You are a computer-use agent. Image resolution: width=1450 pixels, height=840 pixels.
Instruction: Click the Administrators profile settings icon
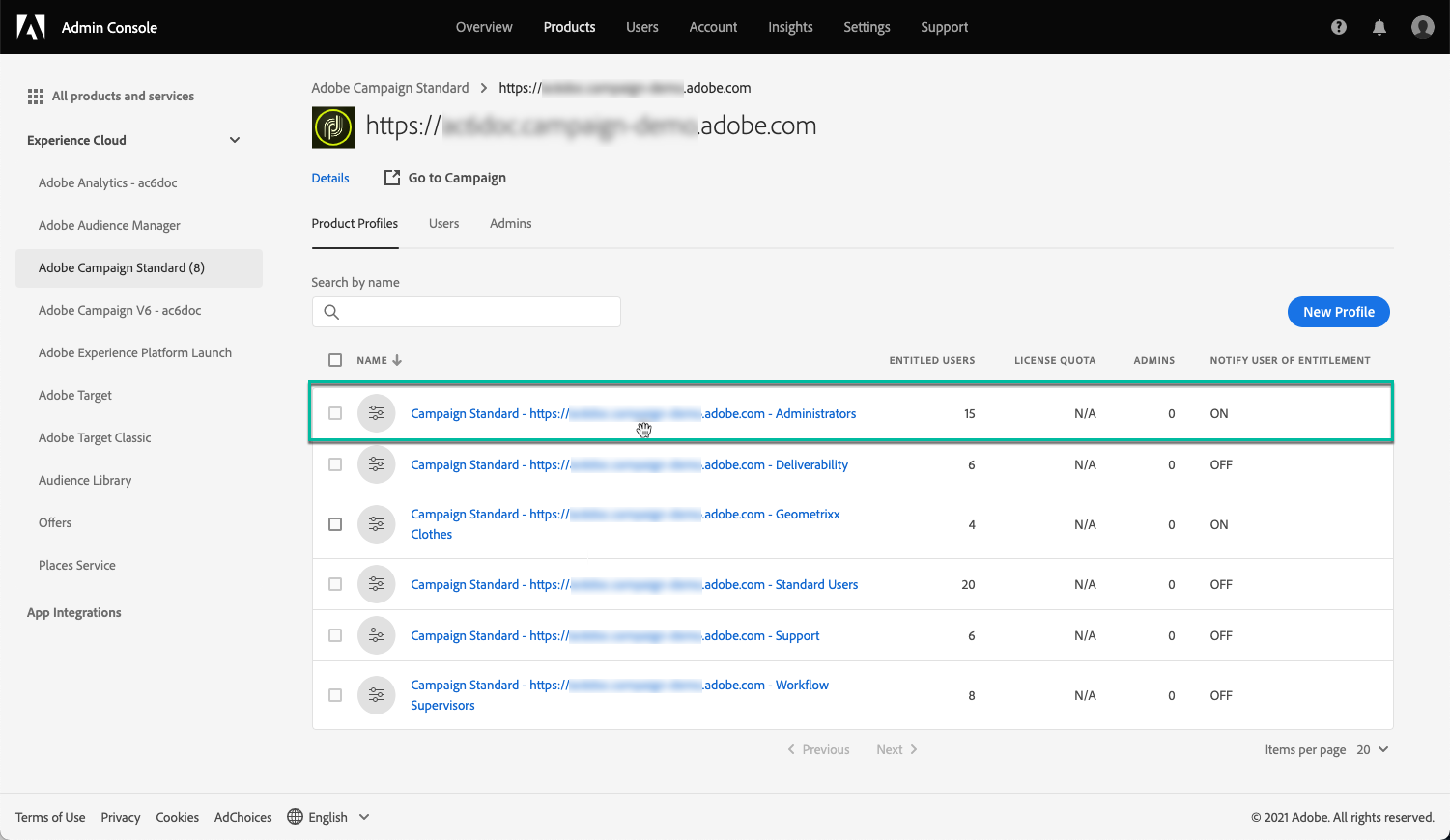click(377, 413)
